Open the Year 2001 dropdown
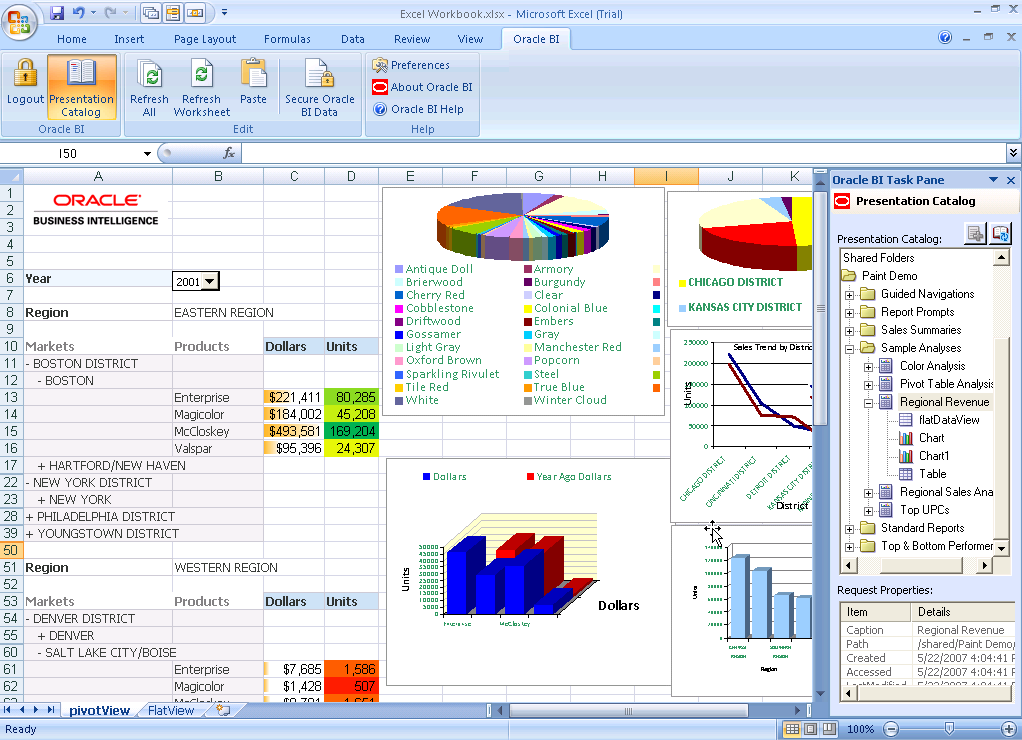 click(210, 282)
